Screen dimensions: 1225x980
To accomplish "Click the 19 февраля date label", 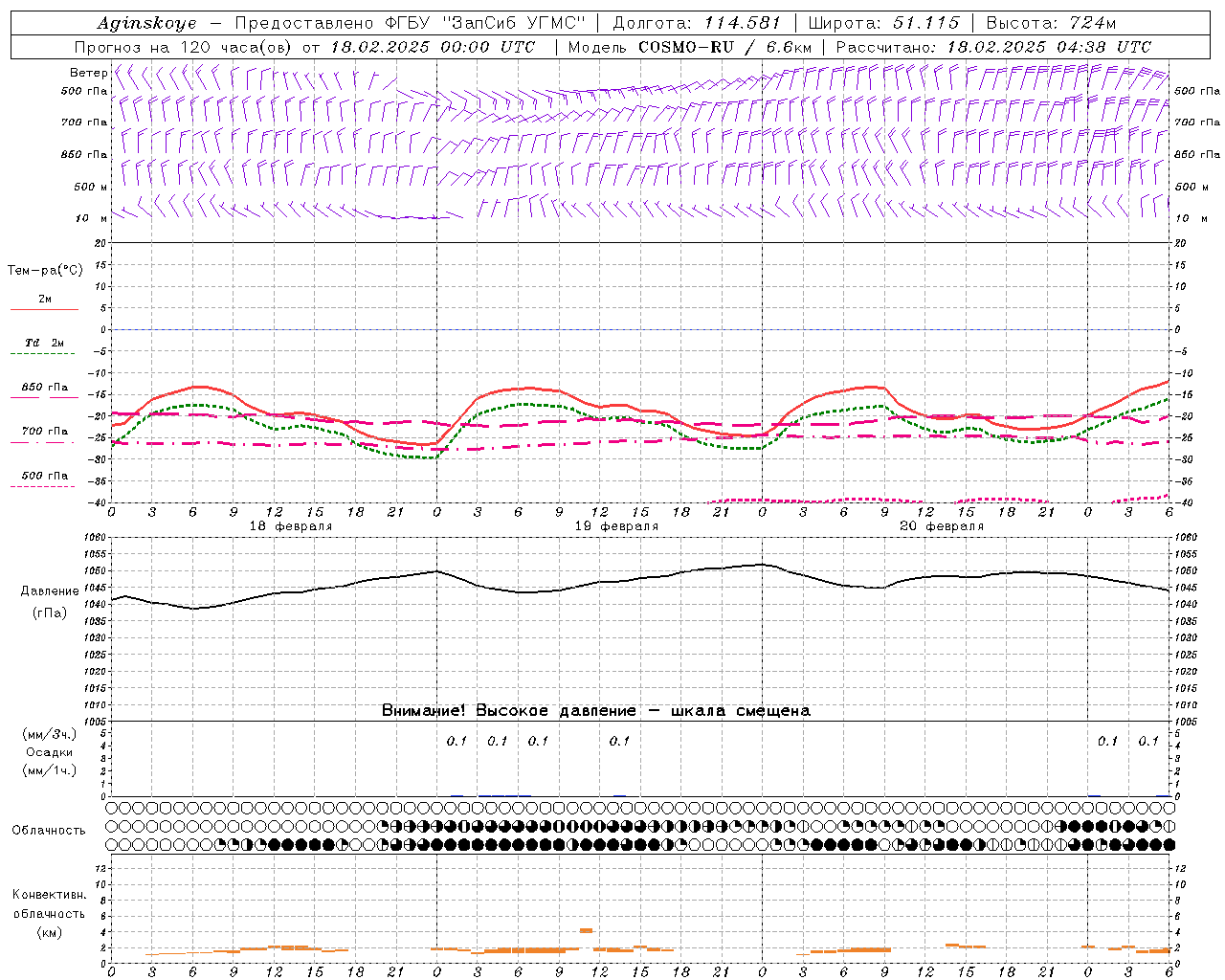I will pyautogui.click(x=616, y=526).
